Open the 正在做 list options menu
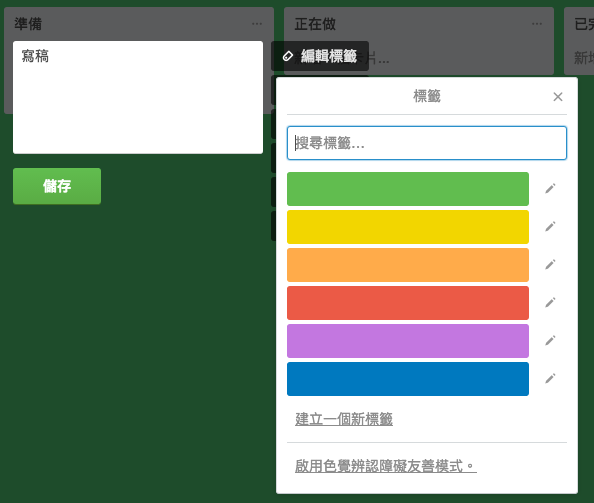Screen dimensions: 594x503 pos(537,24)
